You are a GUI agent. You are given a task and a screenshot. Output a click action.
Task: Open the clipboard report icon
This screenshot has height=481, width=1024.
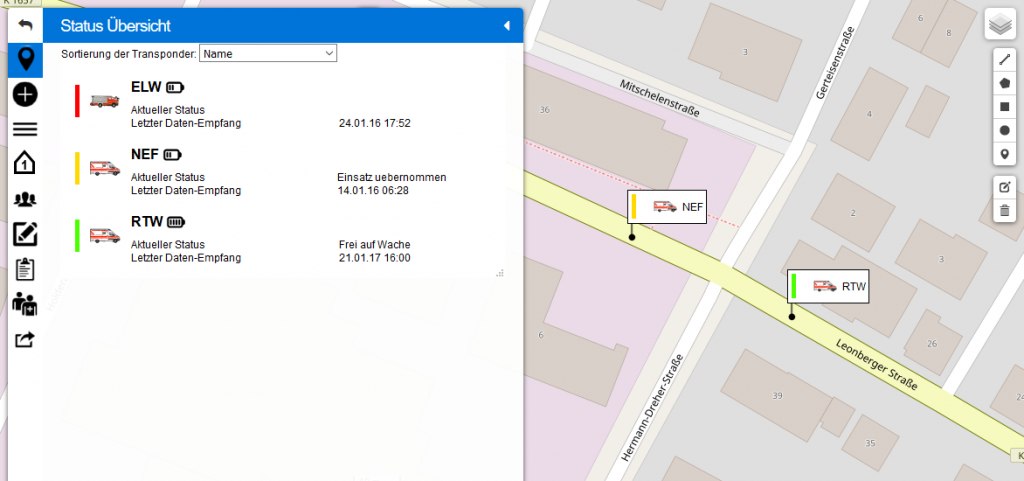(25, 269)
